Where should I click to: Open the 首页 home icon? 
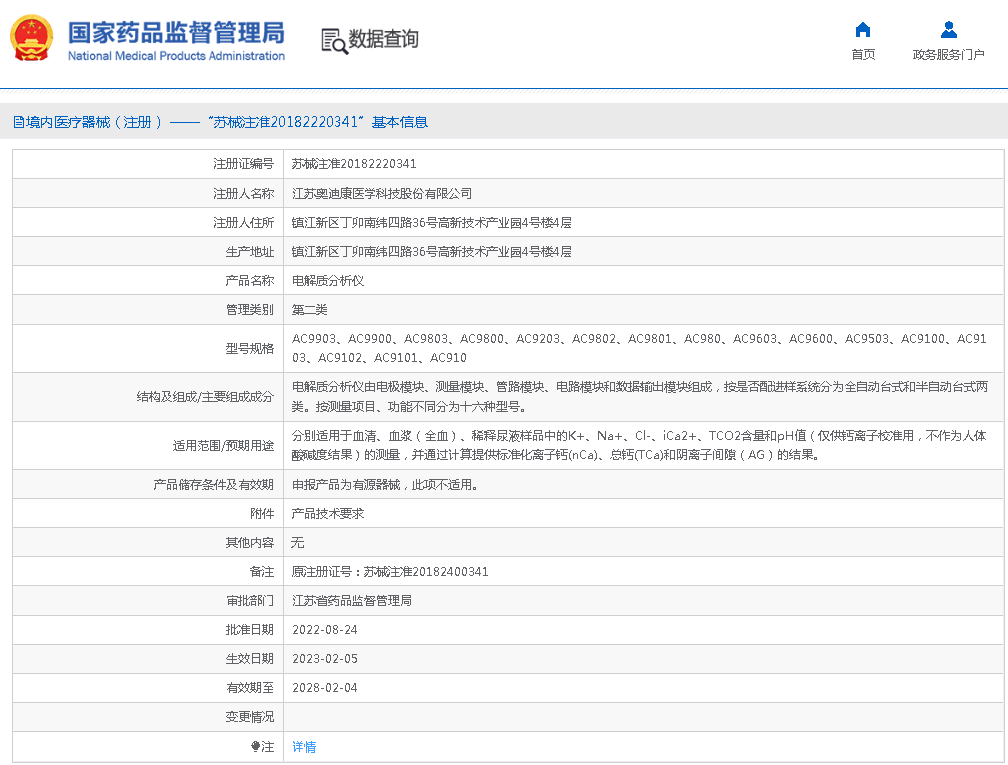click(863, 29)
